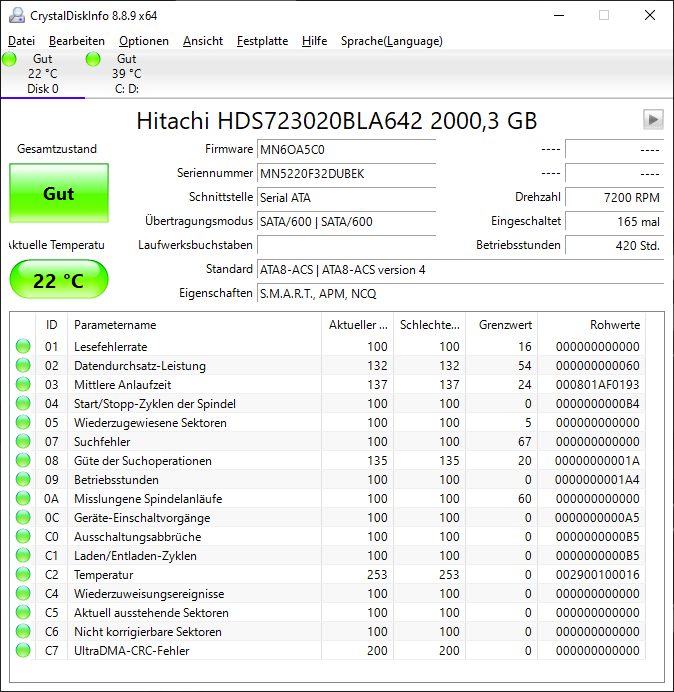Click the Grenzwert column header
This screenshot has height=692, width=674.
point(501,325)
